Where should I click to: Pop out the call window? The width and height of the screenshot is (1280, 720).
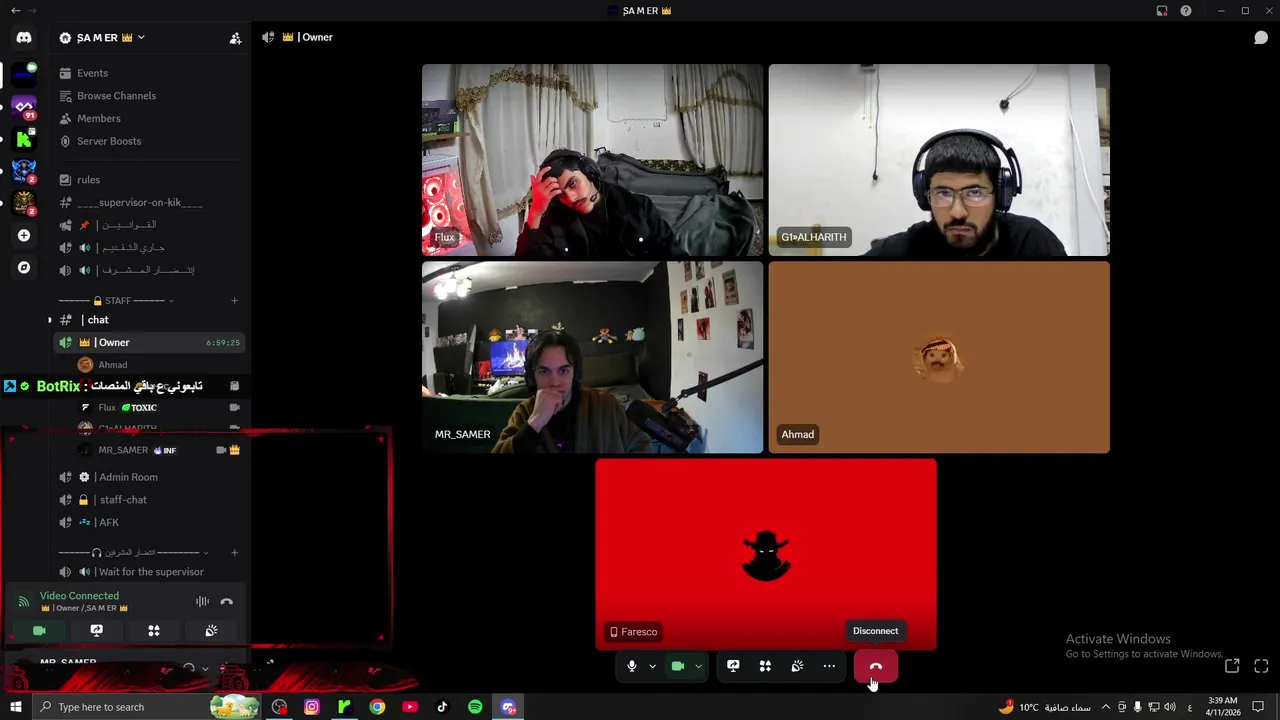coord(1232,666)
